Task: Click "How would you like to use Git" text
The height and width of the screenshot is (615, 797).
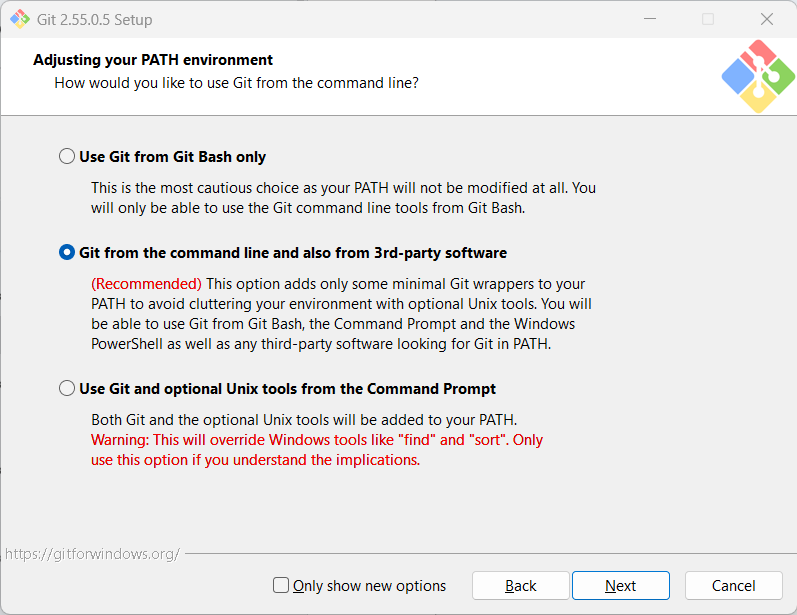Action: (236, 83)
